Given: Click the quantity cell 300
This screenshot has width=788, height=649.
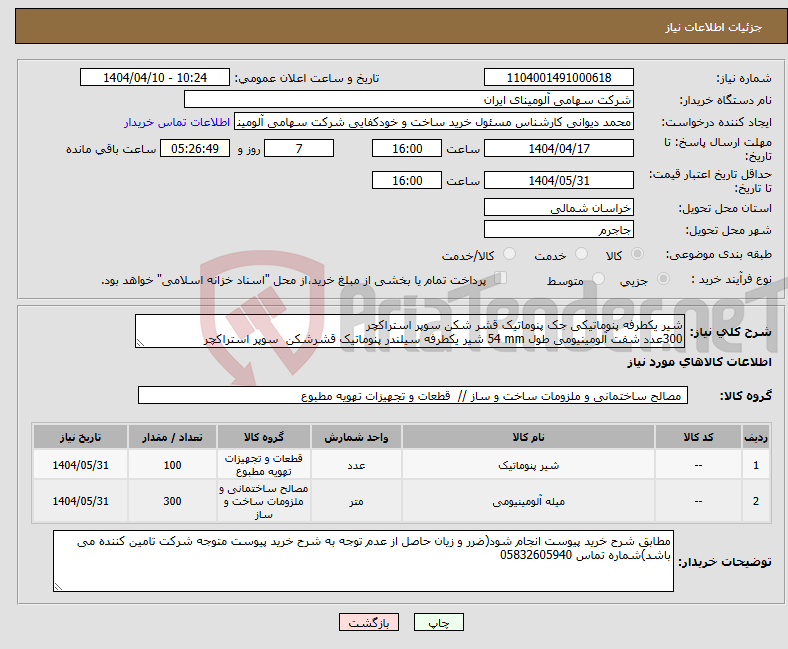Looking at the screenshot, I should pos(172,501).
